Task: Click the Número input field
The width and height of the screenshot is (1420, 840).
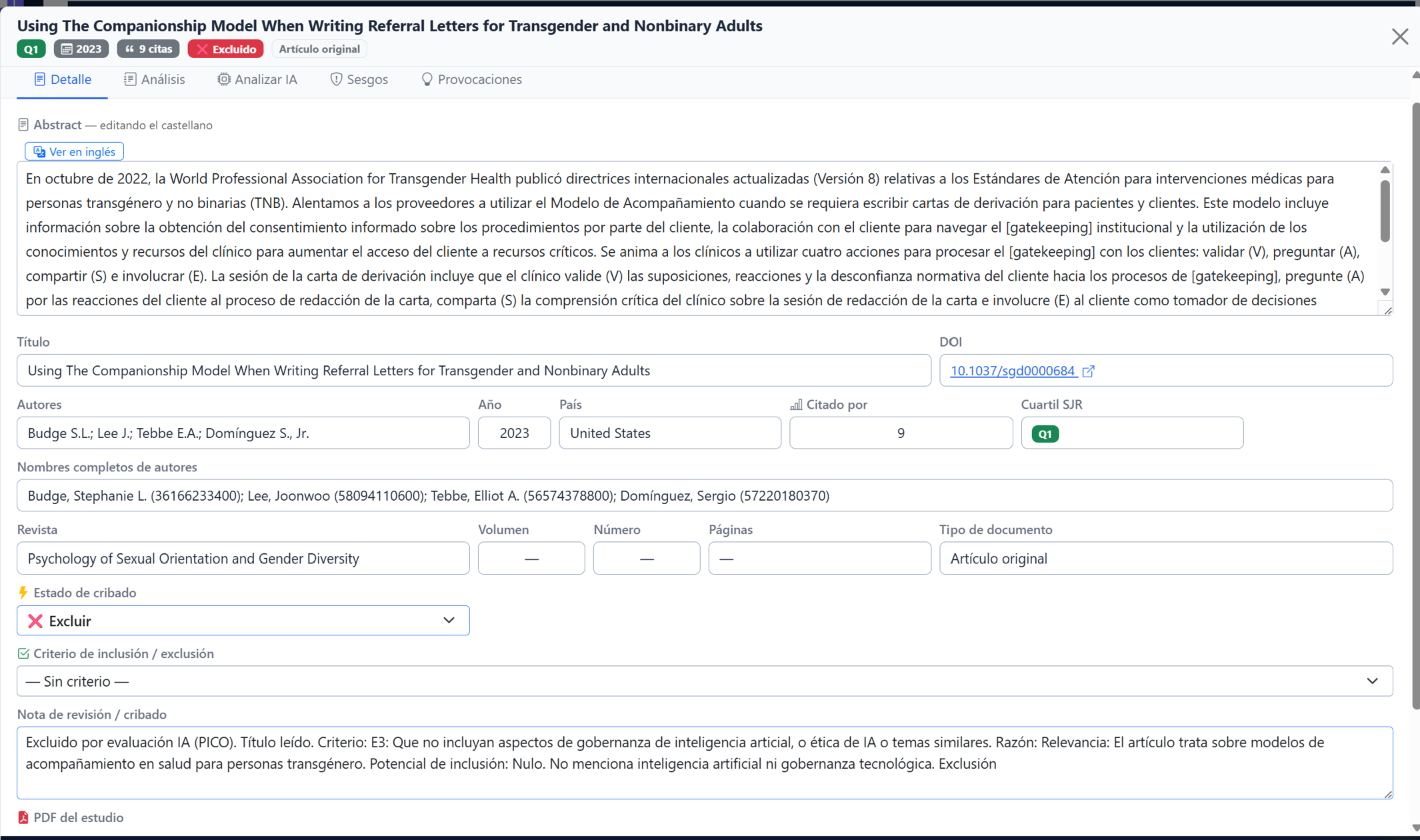Action: point(647,559)
